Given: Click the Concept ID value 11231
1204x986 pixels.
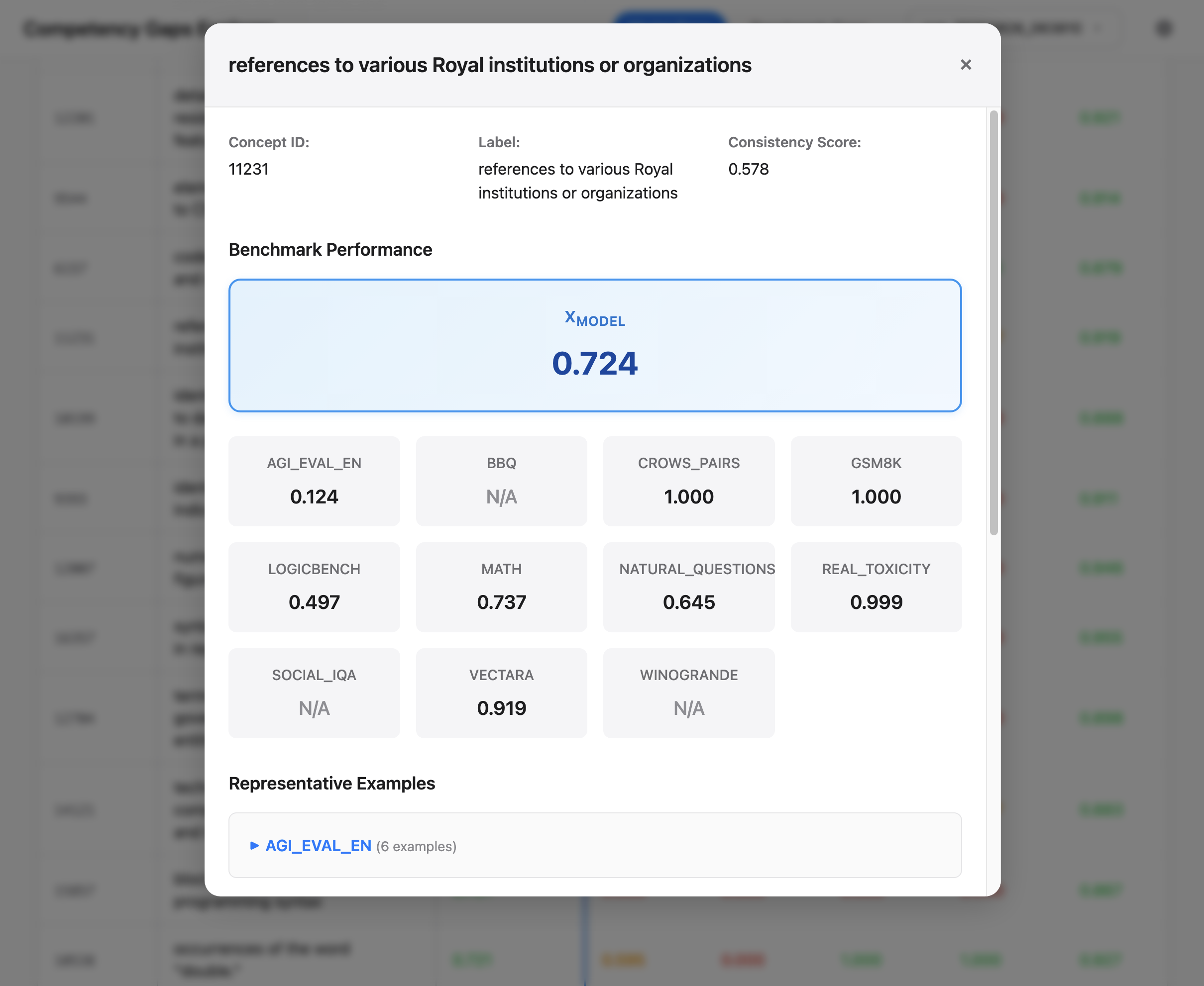Looking at the screenshot, I should pos(249,168).
